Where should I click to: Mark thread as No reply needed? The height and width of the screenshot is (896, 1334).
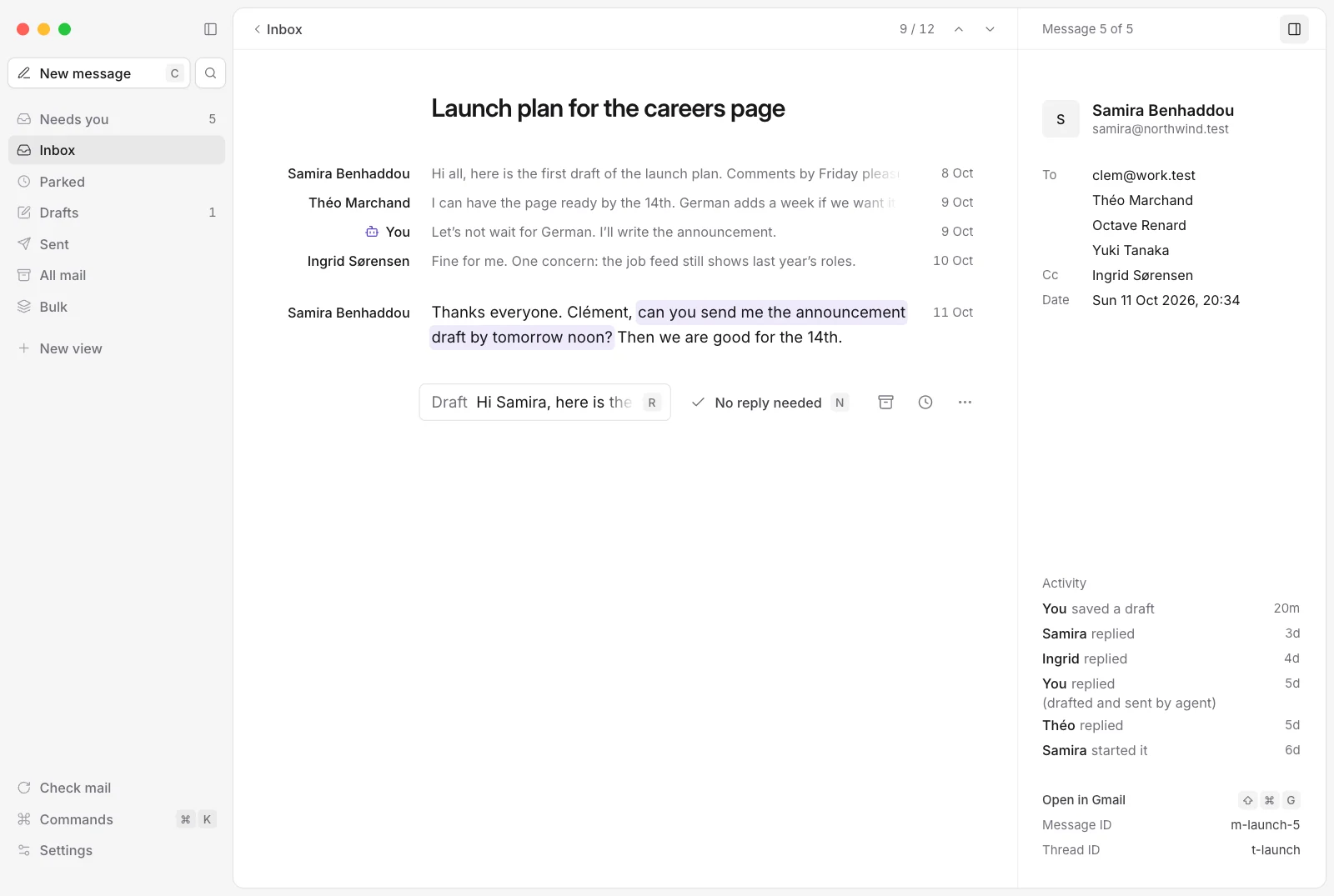[770, 403]
